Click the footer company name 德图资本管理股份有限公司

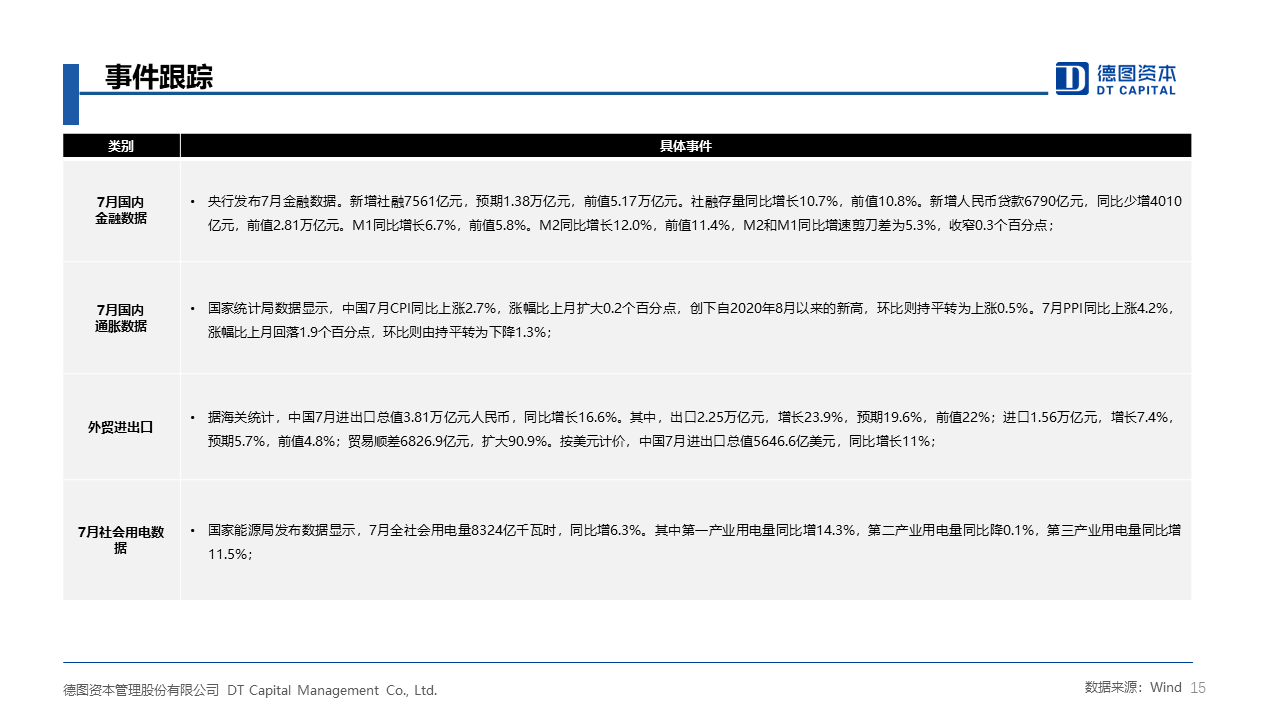click(x=141, y=690)
